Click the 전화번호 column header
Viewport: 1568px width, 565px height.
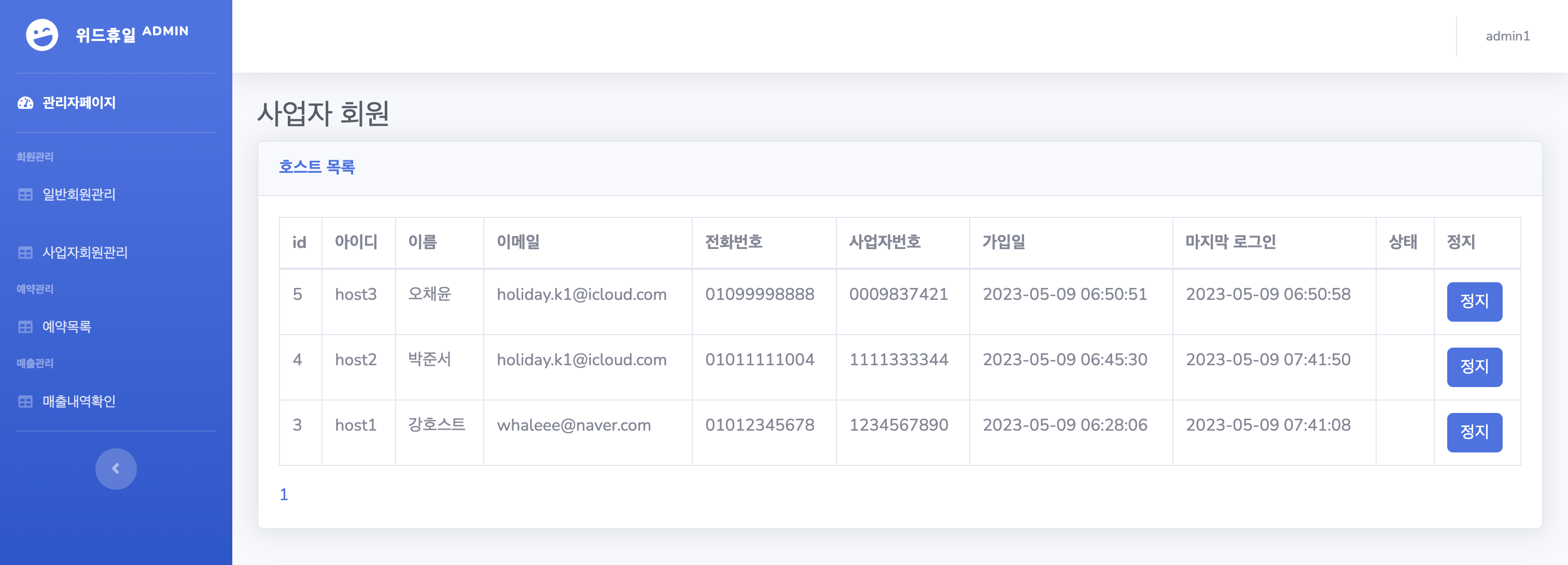point(734,242)
